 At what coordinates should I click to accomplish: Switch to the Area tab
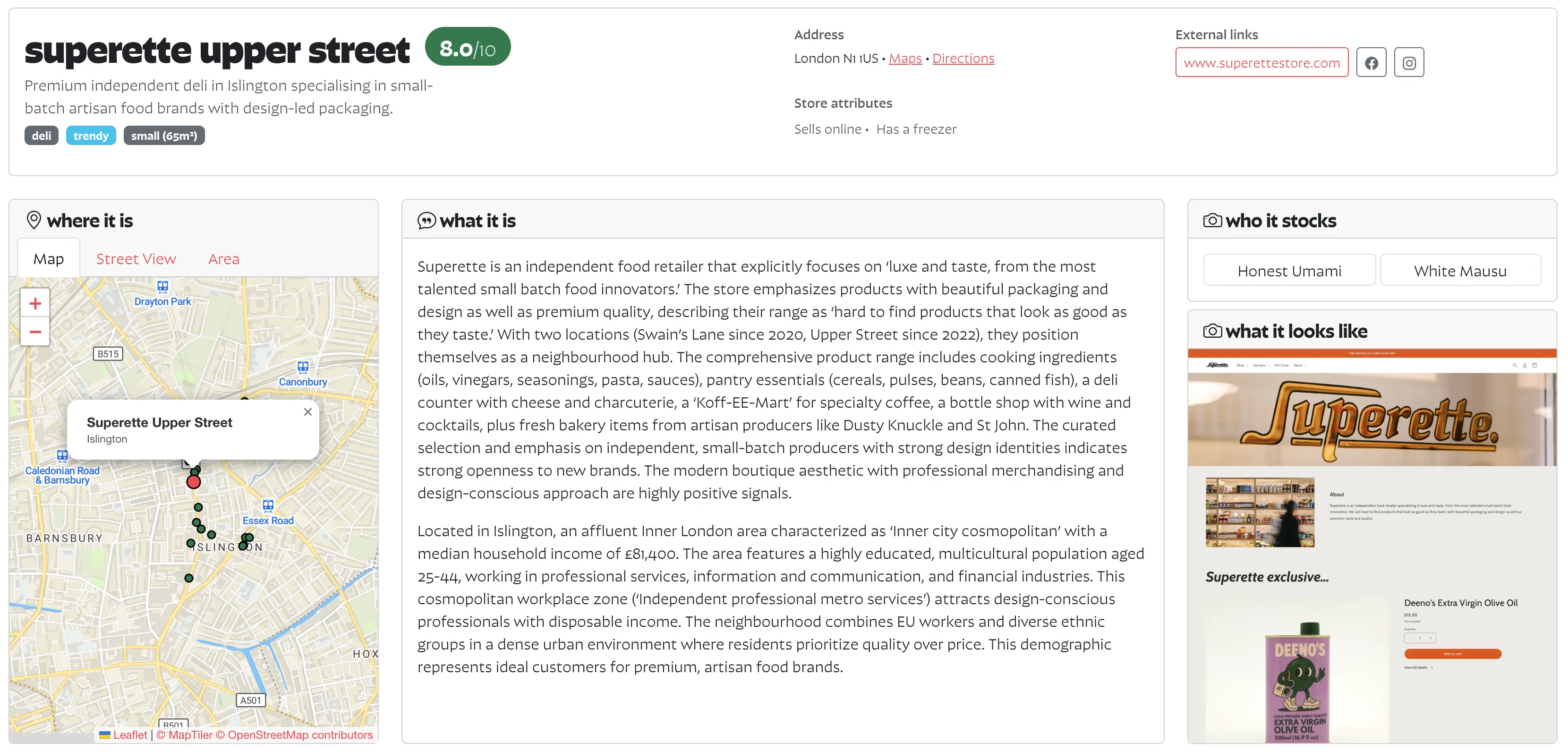(223, 259)
